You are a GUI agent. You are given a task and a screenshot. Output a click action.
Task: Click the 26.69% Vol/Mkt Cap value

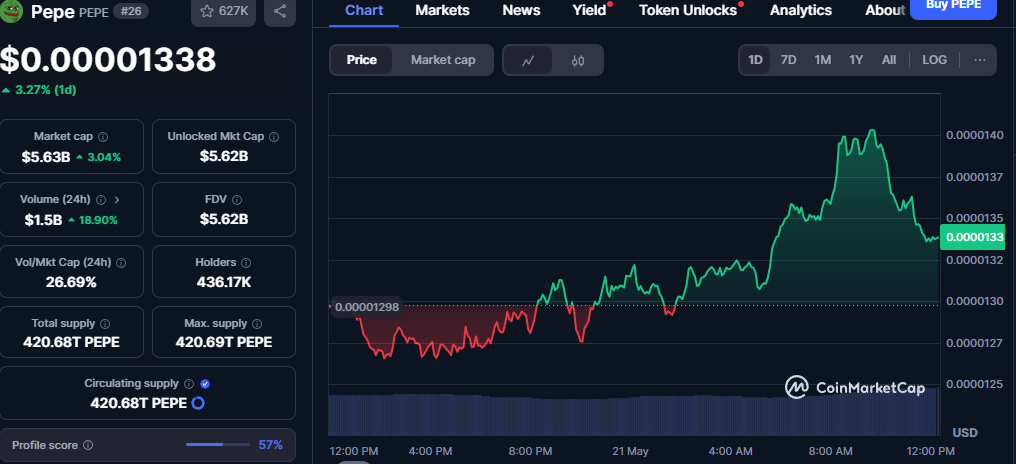pyautogui.click(x=71, y=282)
